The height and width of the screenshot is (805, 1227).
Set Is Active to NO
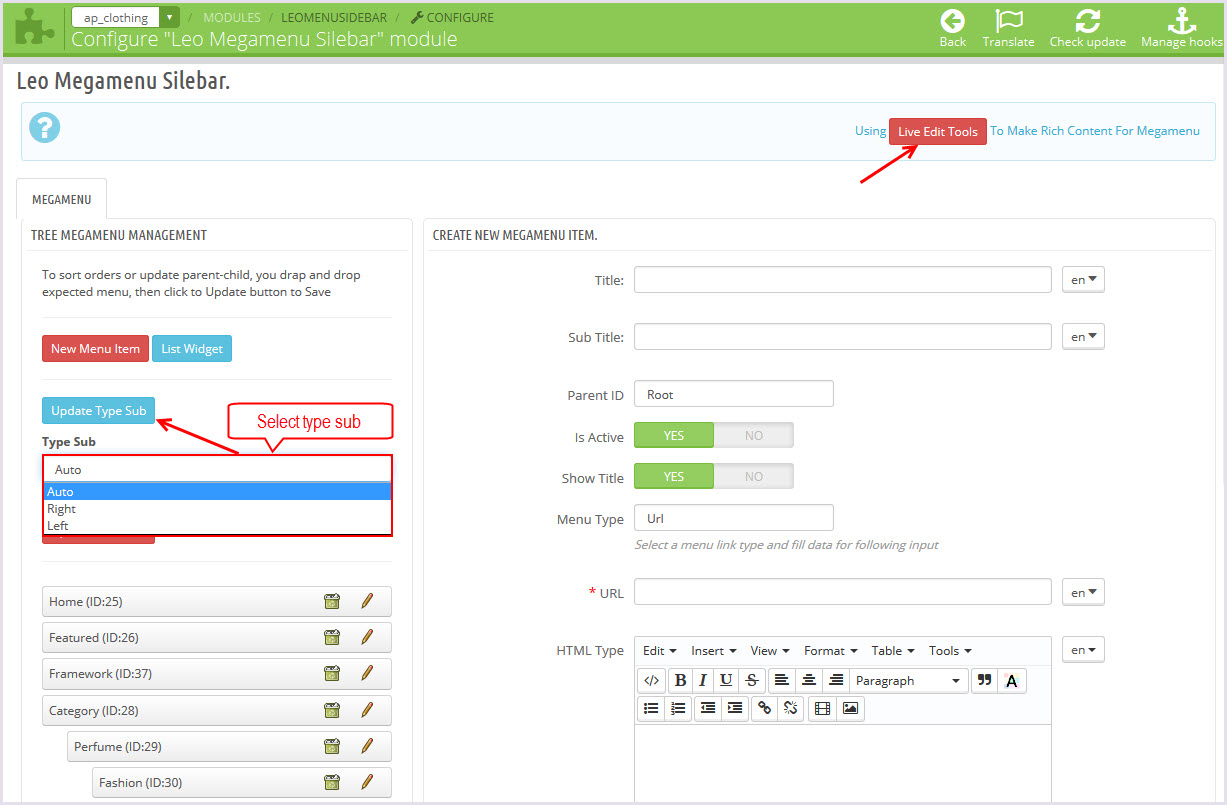coord(754,435)
